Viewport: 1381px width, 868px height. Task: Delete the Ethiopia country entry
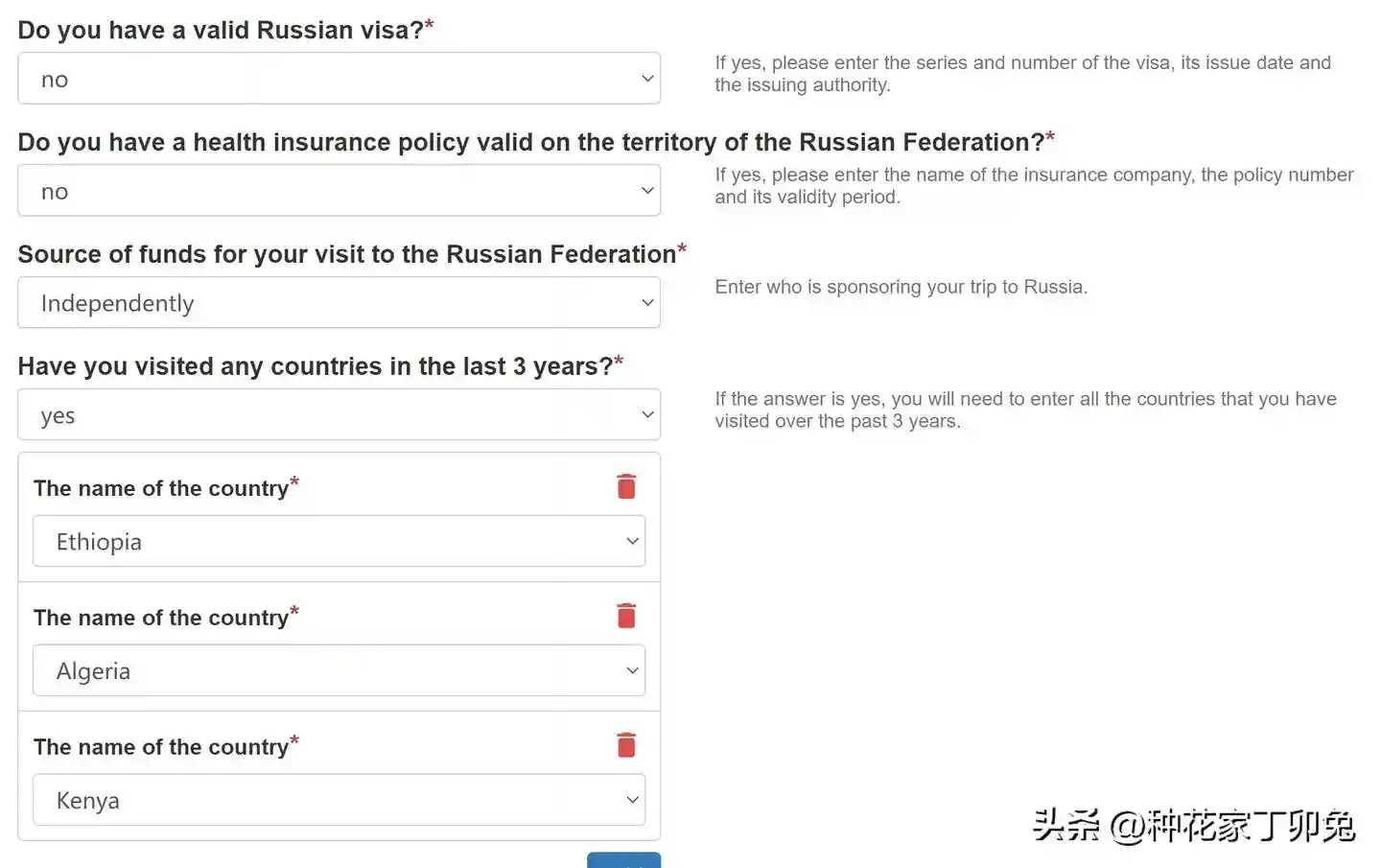tap(626, 486)
